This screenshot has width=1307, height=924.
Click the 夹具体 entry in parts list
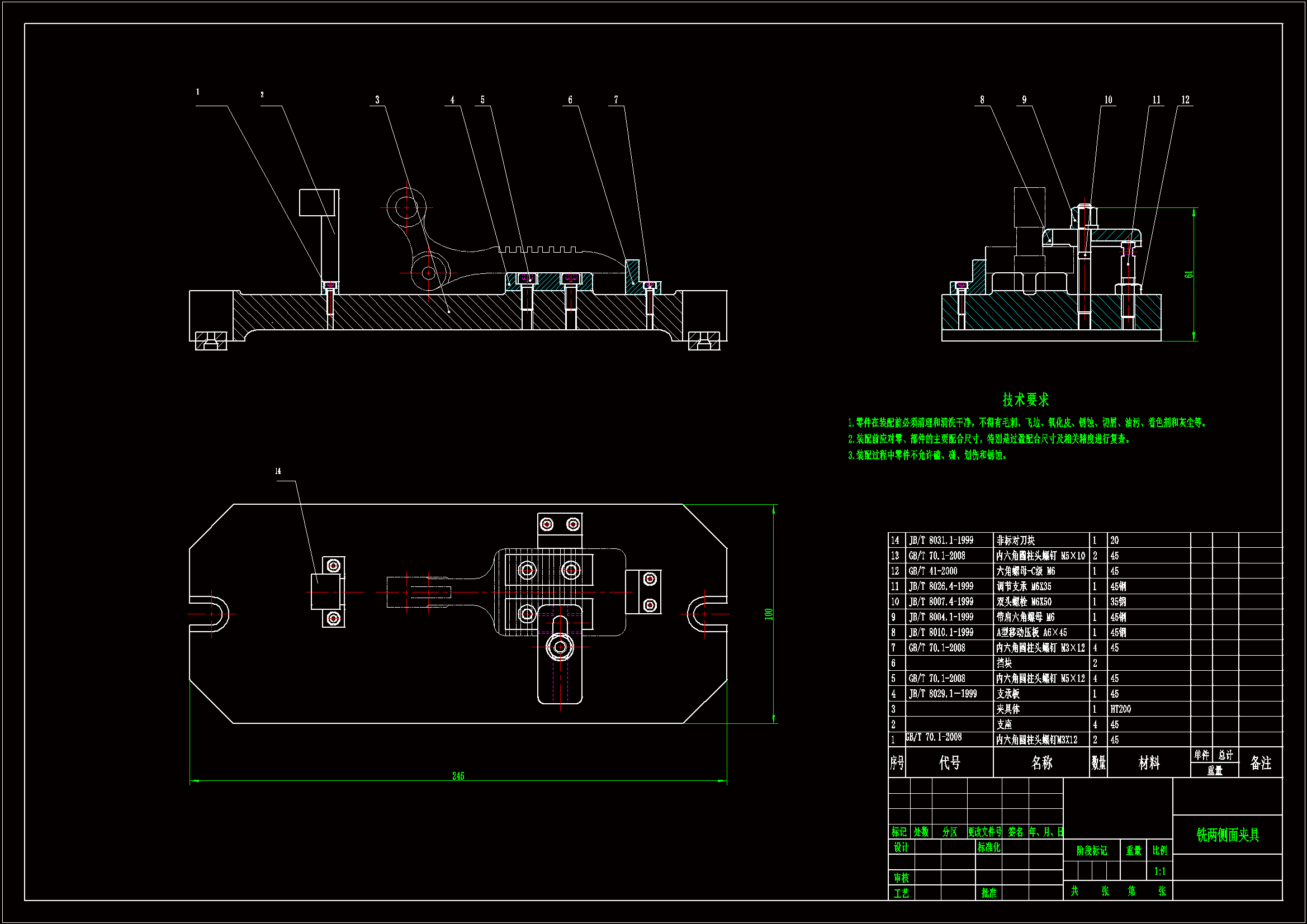click(x=1008, y=709)
